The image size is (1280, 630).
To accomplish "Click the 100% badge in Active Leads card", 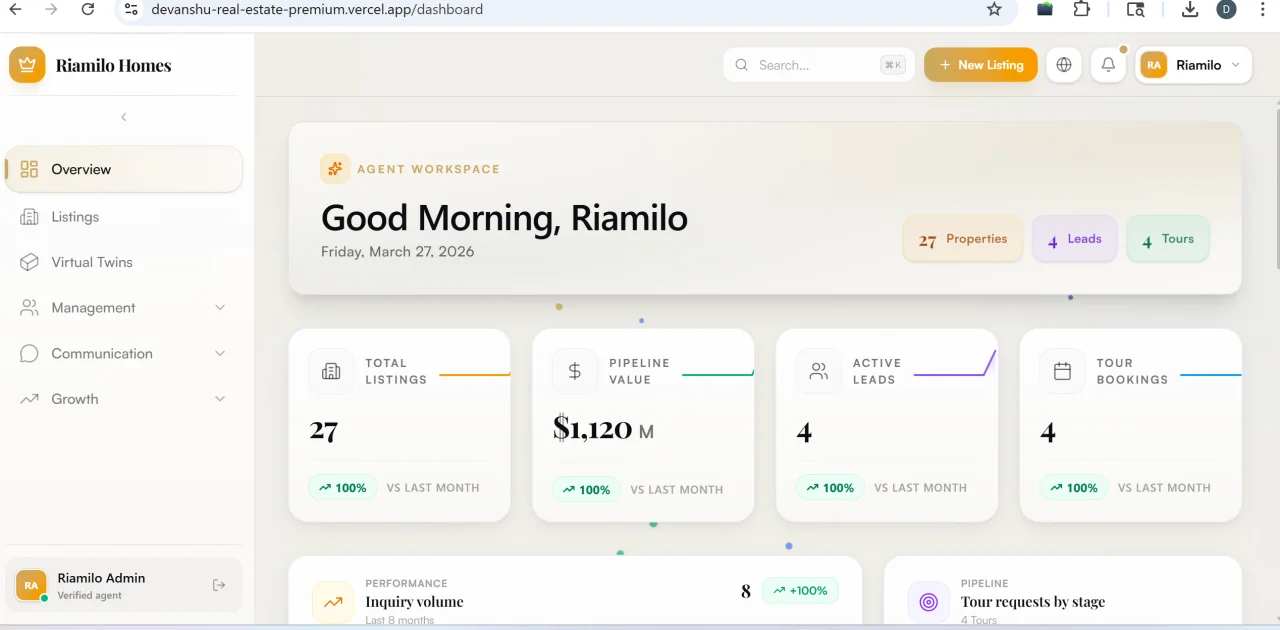I will point(831,488).
